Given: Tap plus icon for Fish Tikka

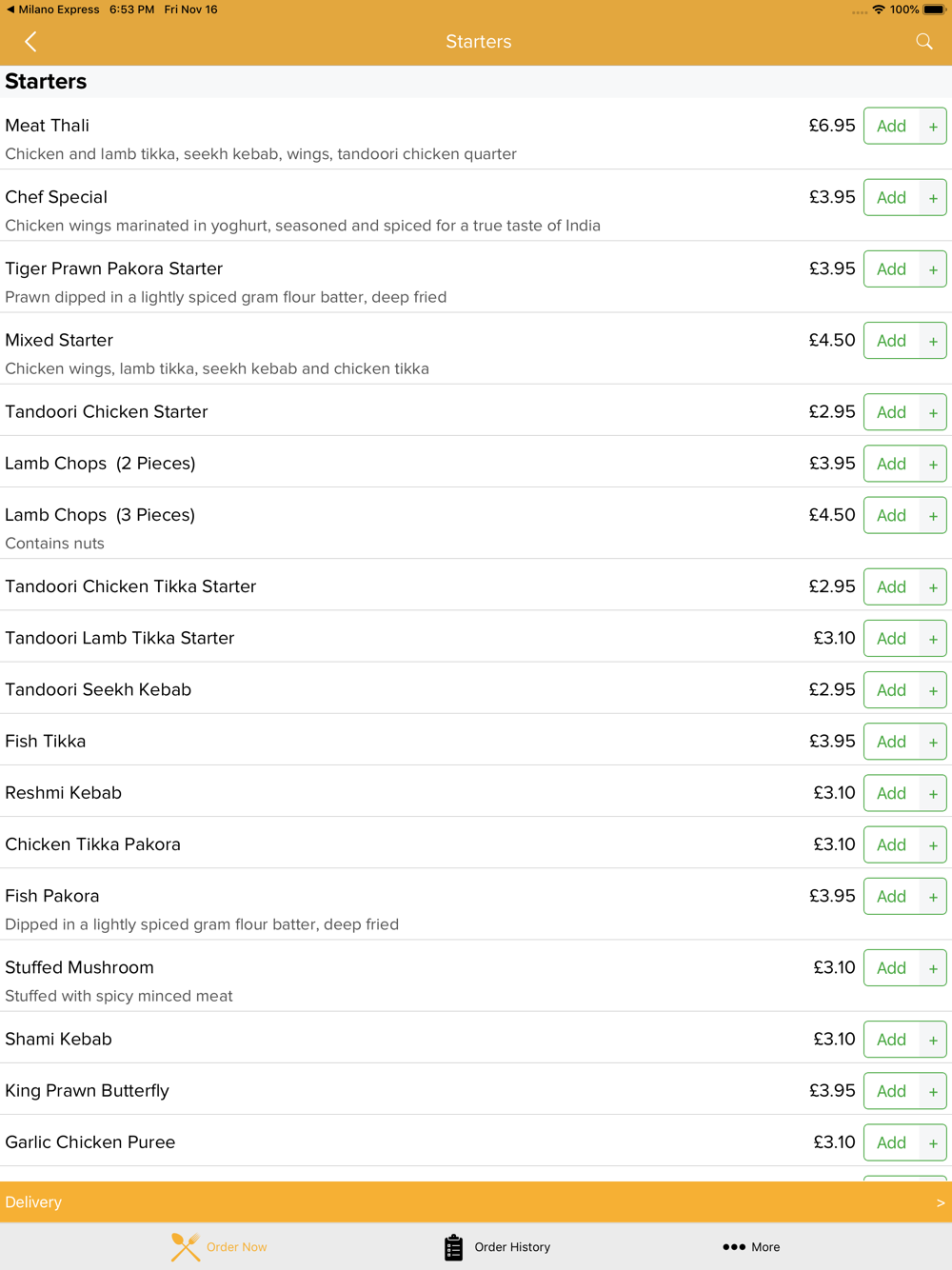Looking at the screenshot, I should tap(933, 742).
